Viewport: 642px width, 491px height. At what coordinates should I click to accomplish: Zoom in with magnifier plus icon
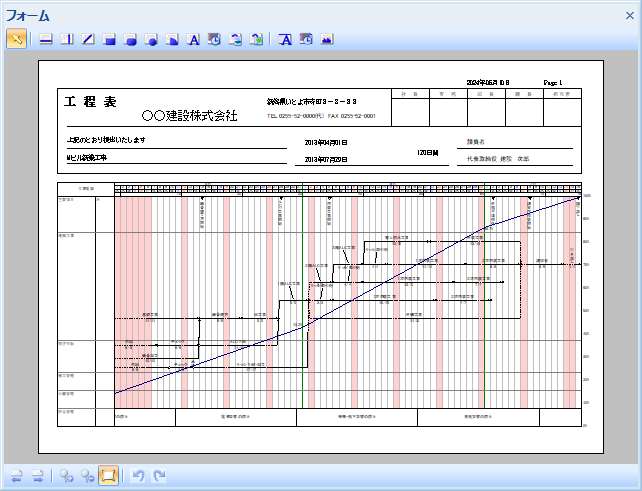coord(67,476)
